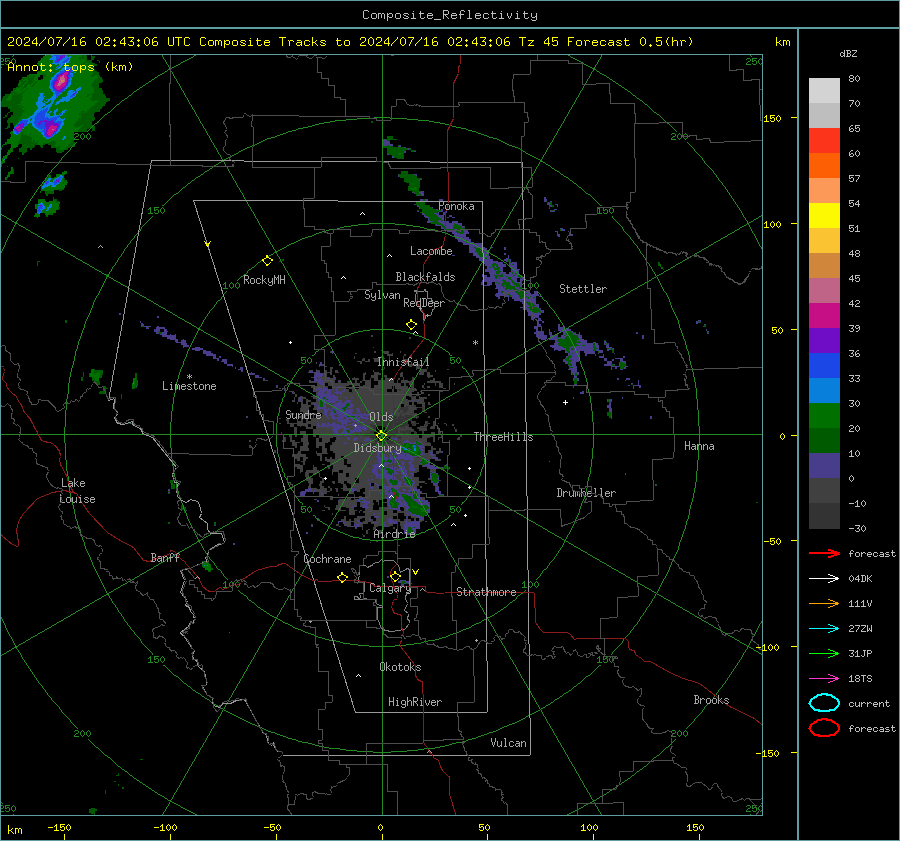The width and height of the screenshot is (900, 841).
Task: Click the Calgary city label
Action: click(x=390, y=588)
